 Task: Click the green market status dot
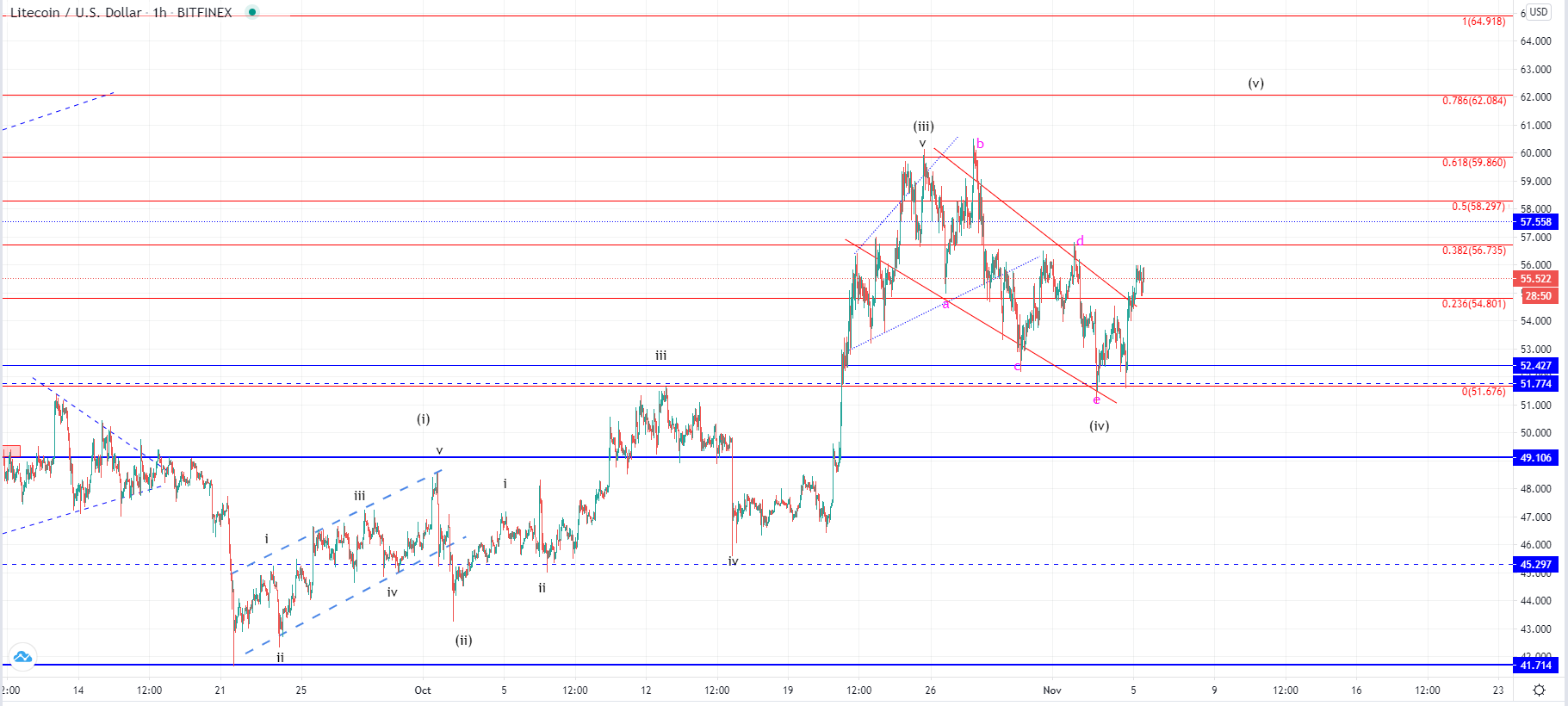251,12
